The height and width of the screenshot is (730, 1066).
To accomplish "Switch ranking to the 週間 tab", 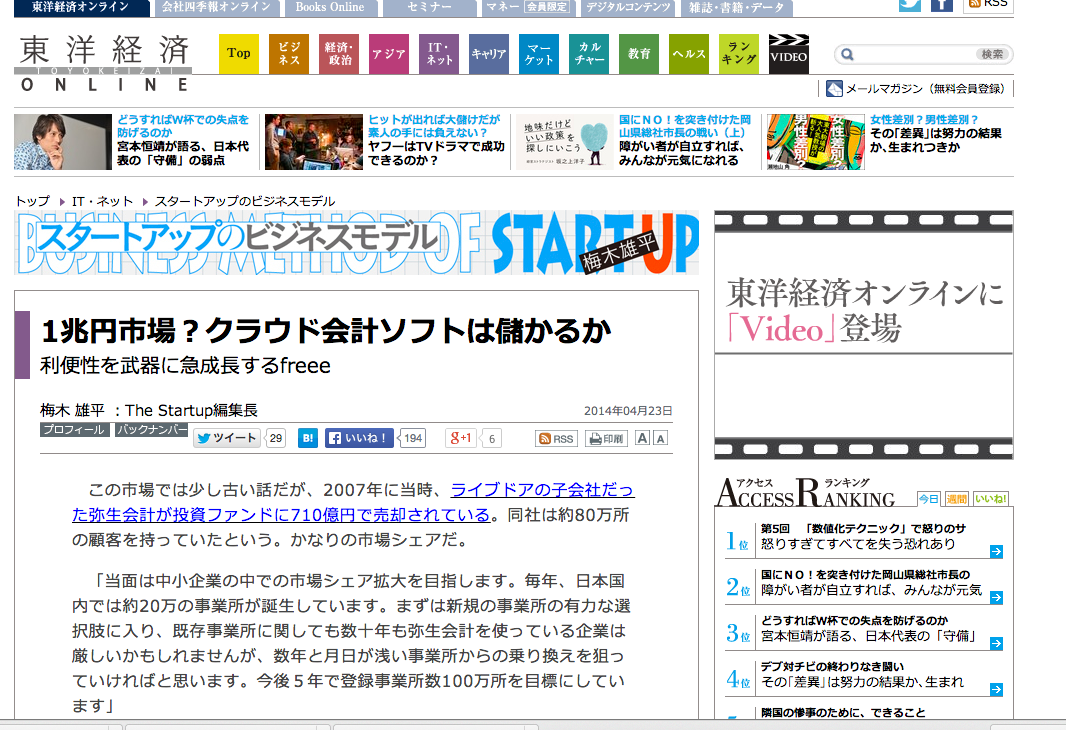I will pos(956,498).
